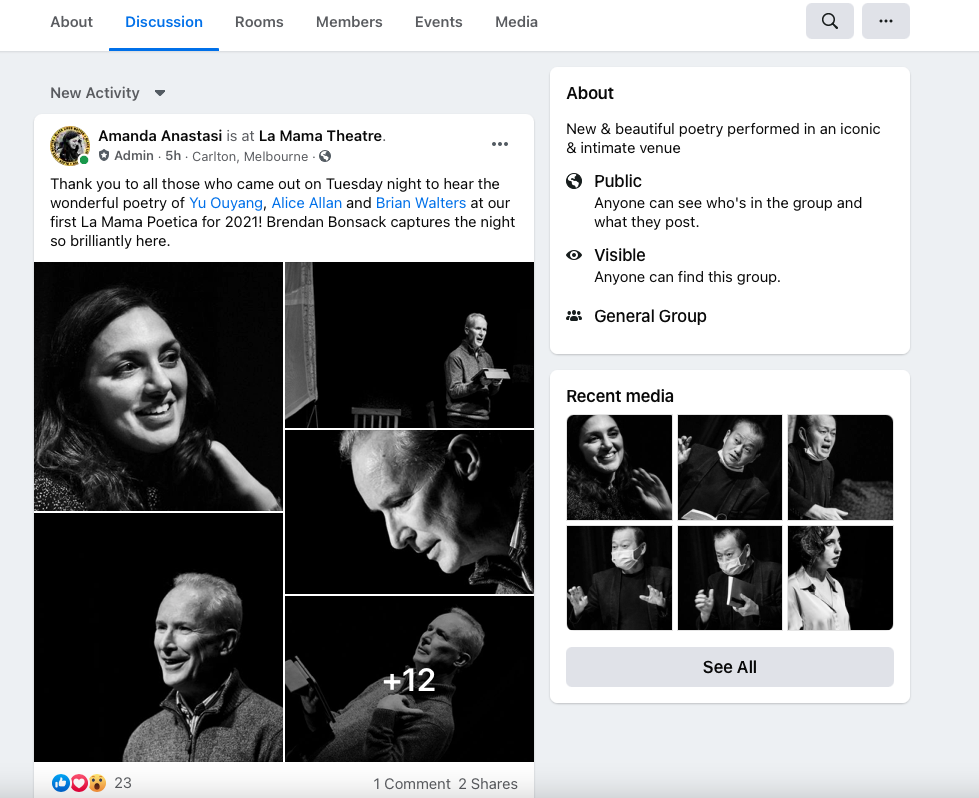Screen dimensions: 979x798
Task: Click the Carlton, Melbourne location text
Action: [250, 156]
